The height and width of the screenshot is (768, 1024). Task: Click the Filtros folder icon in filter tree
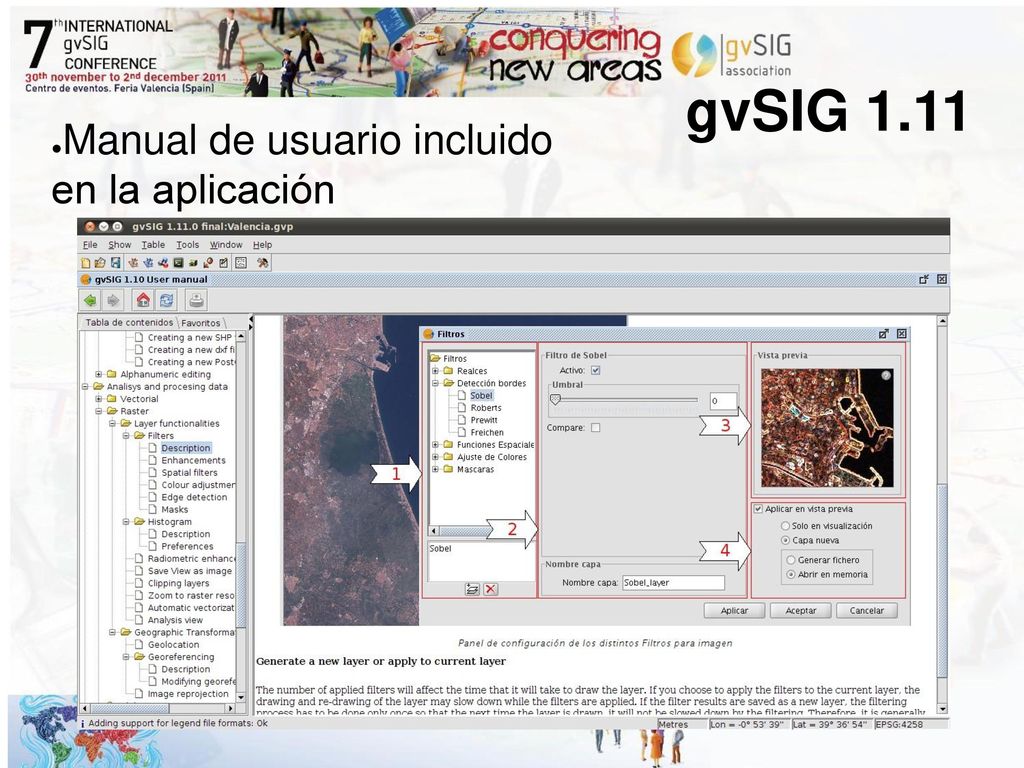pos(436,358)
